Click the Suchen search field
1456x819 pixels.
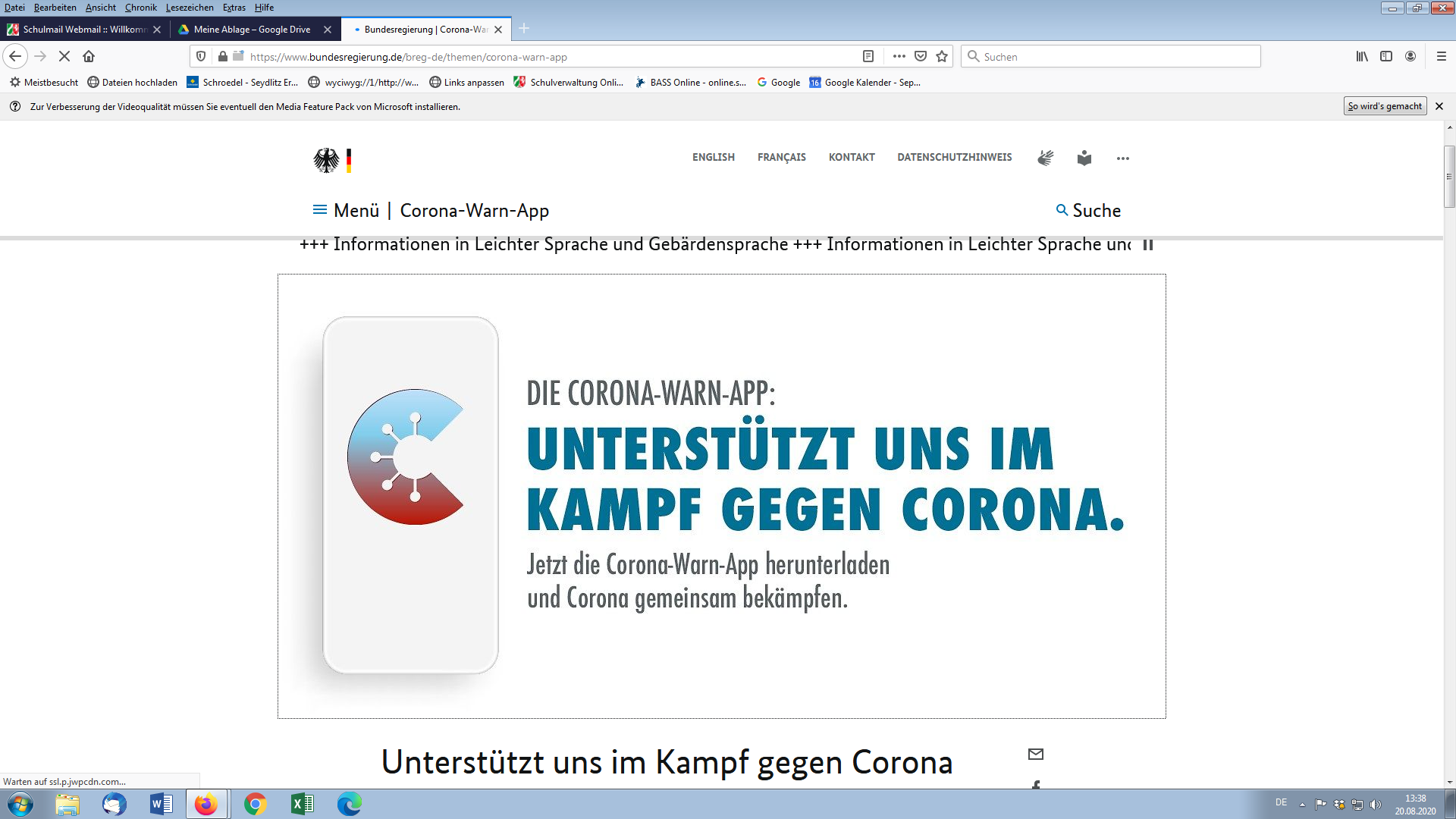pyautogui.click(x=1111, y=57)
